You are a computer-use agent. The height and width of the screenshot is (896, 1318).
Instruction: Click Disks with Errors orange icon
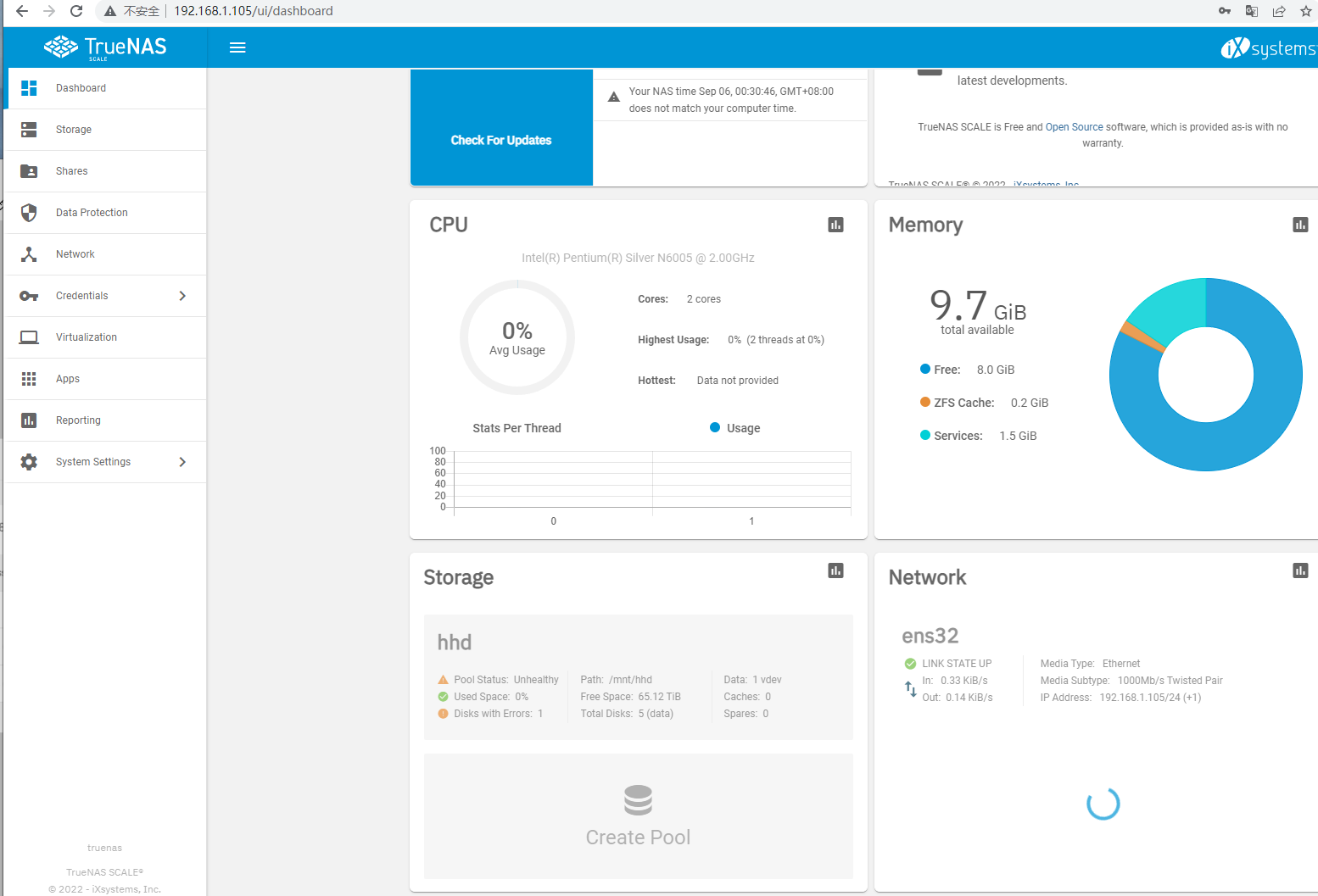pyautogui.click(x=443, y=714)
